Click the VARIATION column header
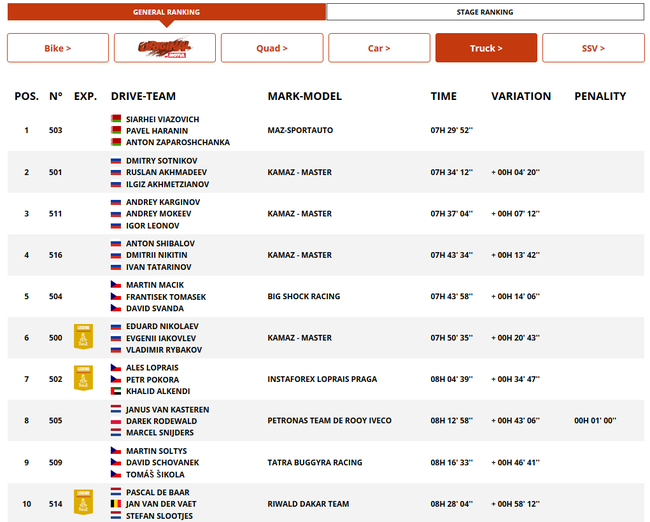This screenshot has width=650, height=522. (x=521, y=96)
